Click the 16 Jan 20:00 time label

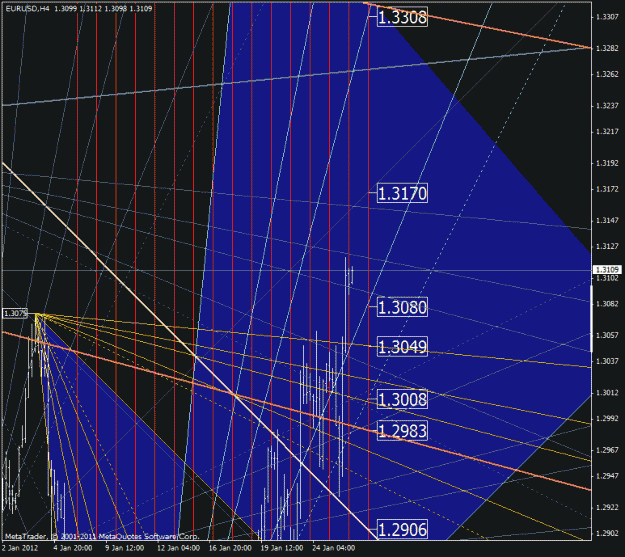click(x=230, y=548)
